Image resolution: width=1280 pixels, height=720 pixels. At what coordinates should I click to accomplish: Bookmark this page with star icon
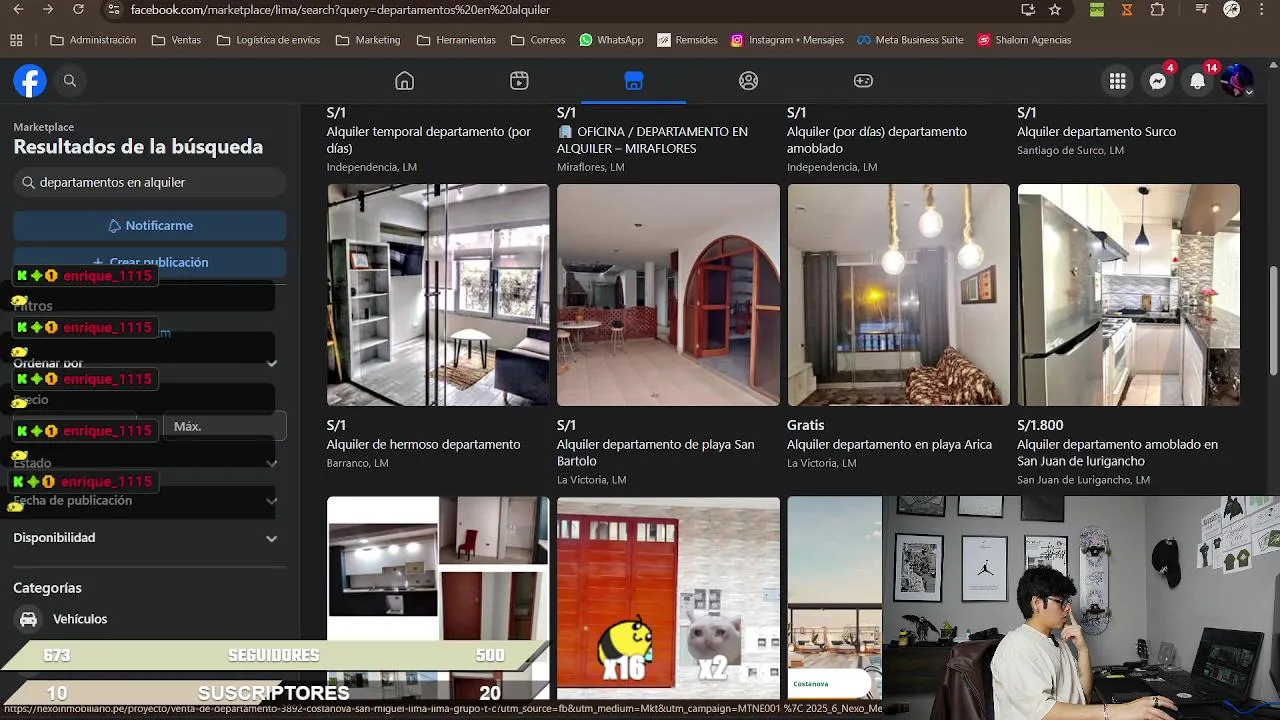pyautogui.click(x=1055, y=10)
